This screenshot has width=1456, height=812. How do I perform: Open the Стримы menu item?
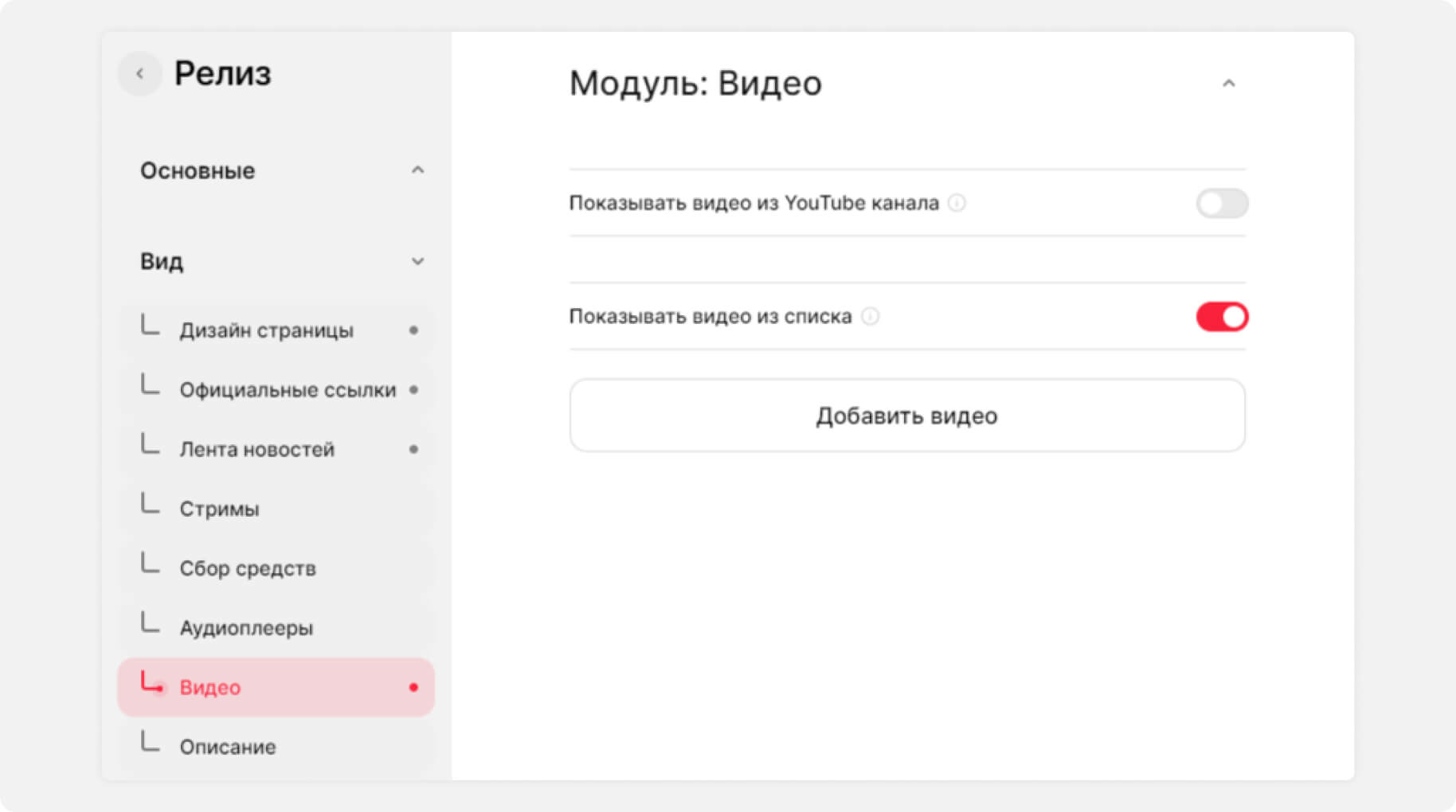(x=219, y=509)
